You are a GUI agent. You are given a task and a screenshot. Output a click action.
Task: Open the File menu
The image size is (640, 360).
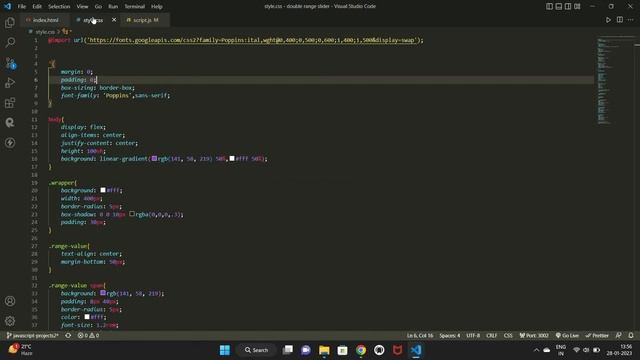(22, 7)
